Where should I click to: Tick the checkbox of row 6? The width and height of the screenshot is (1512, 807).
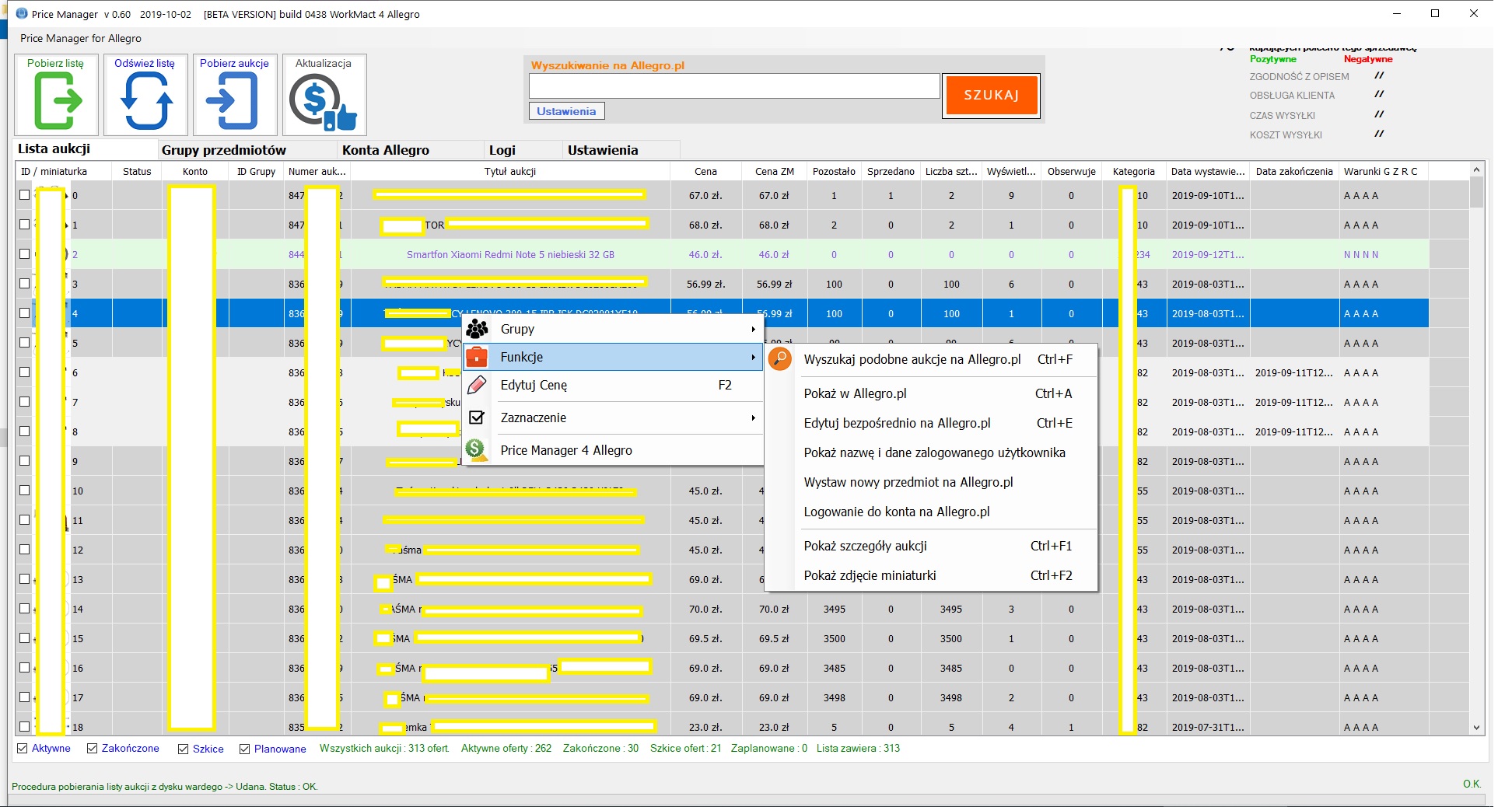pos(25,372)
